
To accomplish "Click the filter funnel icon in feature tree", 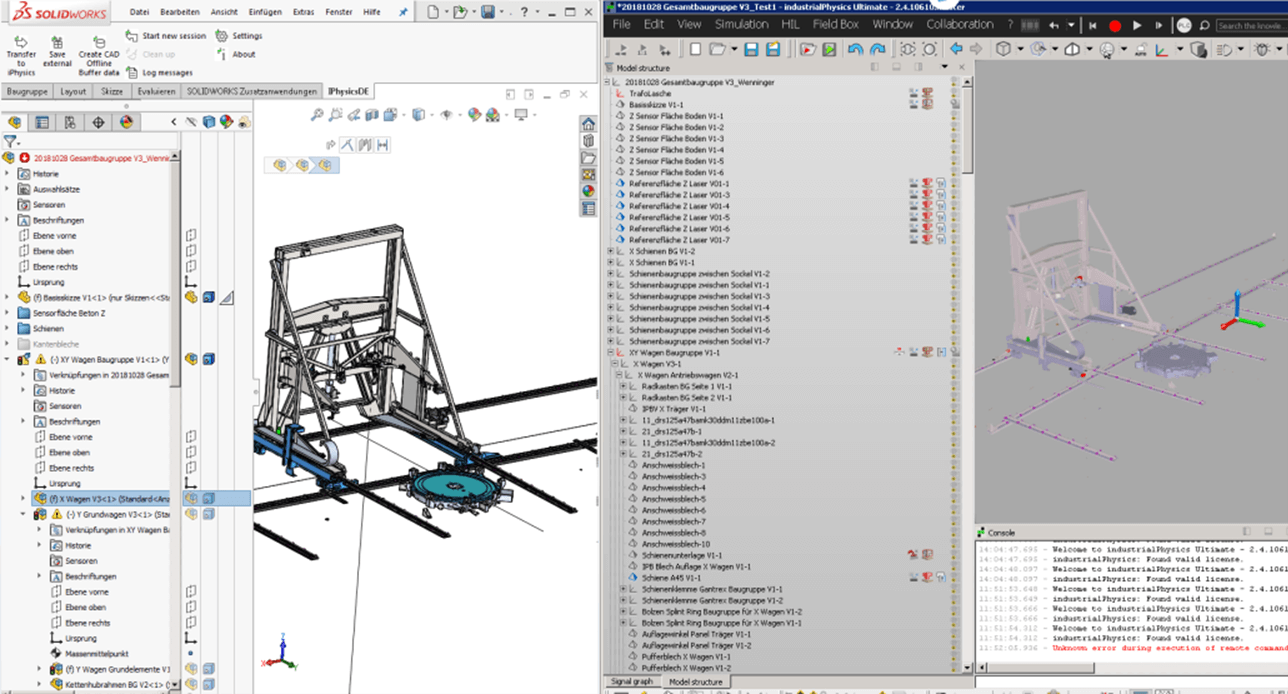I will click(x=11, y=142).
